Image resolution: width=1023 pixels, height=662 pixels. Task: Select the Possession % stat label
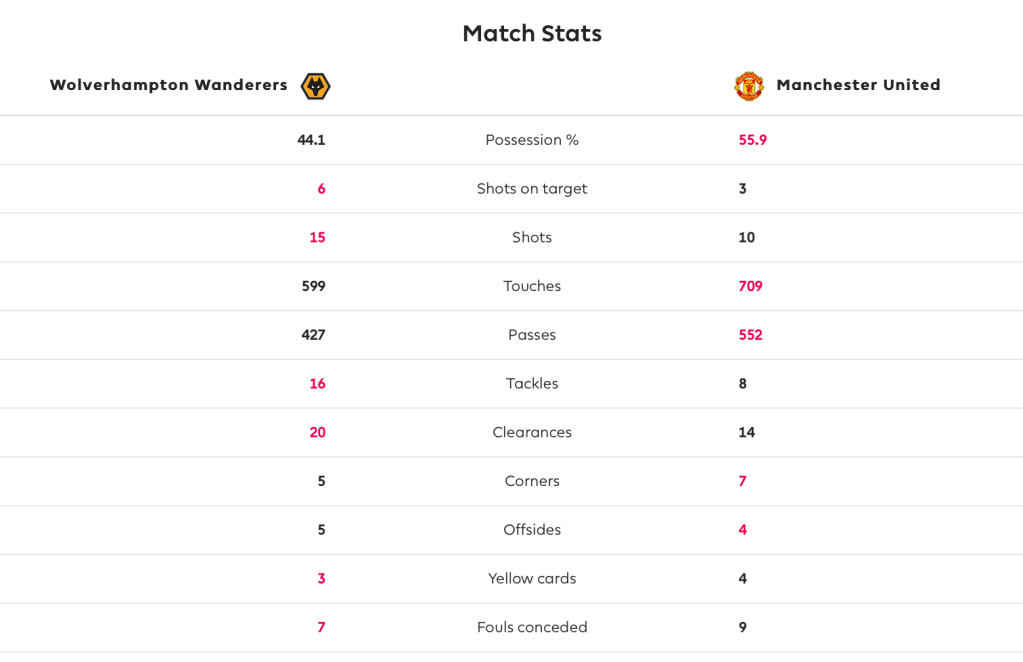click(532, 140)
